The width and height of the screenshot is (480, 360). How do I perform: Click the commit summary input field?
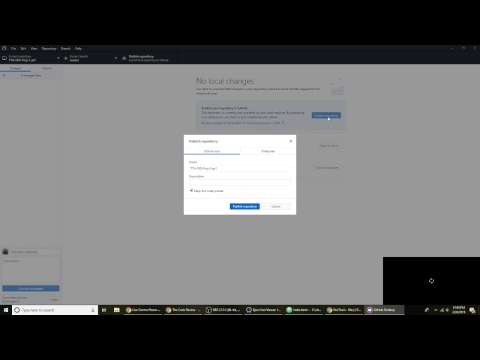point(35,252)
